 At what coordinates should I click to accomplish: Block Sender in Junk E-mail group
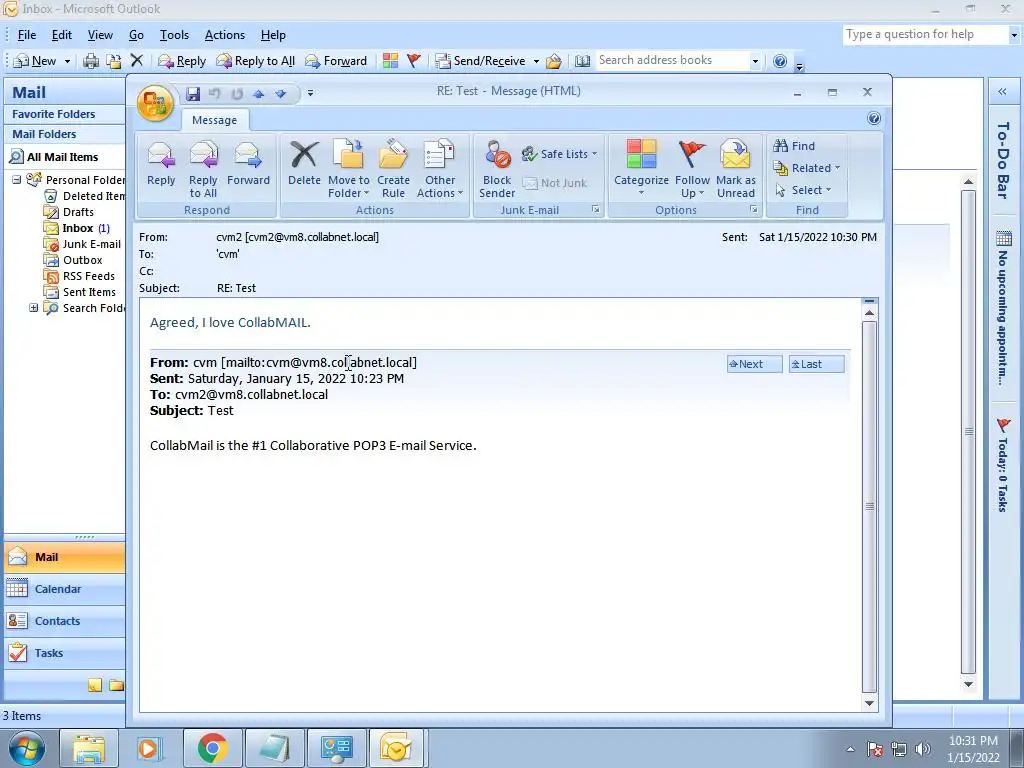point(497,168)
